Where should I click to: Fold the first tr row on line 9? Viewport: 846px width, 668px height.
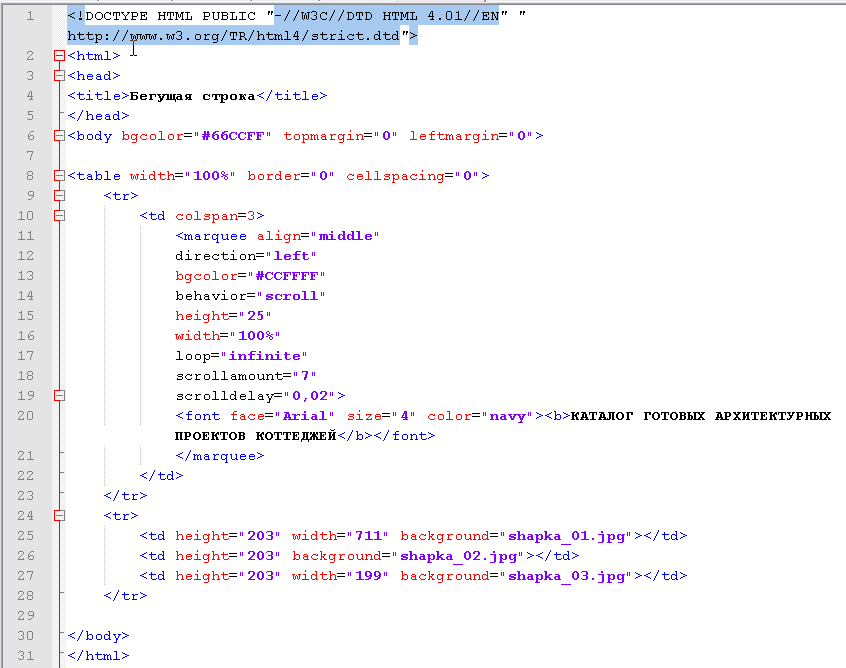59,196
